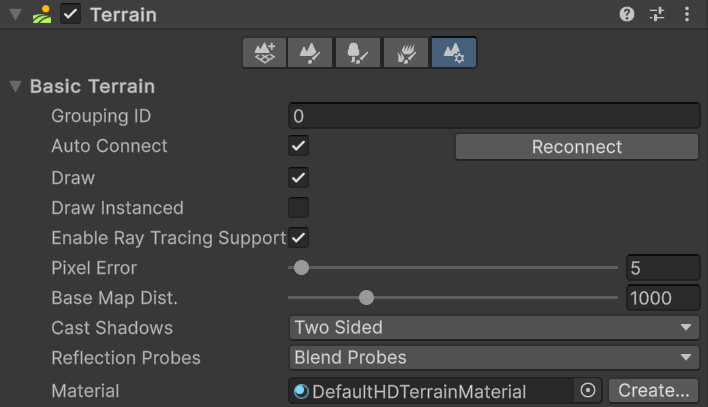Select the Paint Trees tool
The width and height of the screenshot is (708, 407).
tap(358, 53)
